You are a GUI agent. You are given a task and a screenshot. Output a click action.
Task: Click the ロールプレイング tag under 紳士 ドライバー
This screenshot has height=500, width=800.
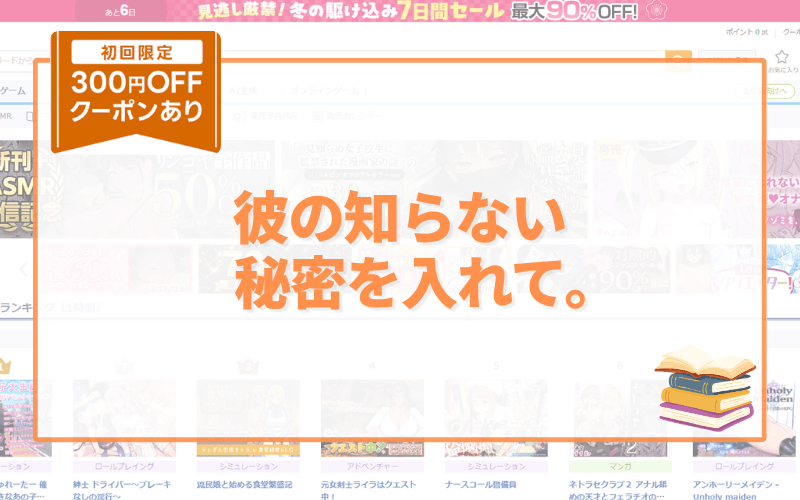124,466
